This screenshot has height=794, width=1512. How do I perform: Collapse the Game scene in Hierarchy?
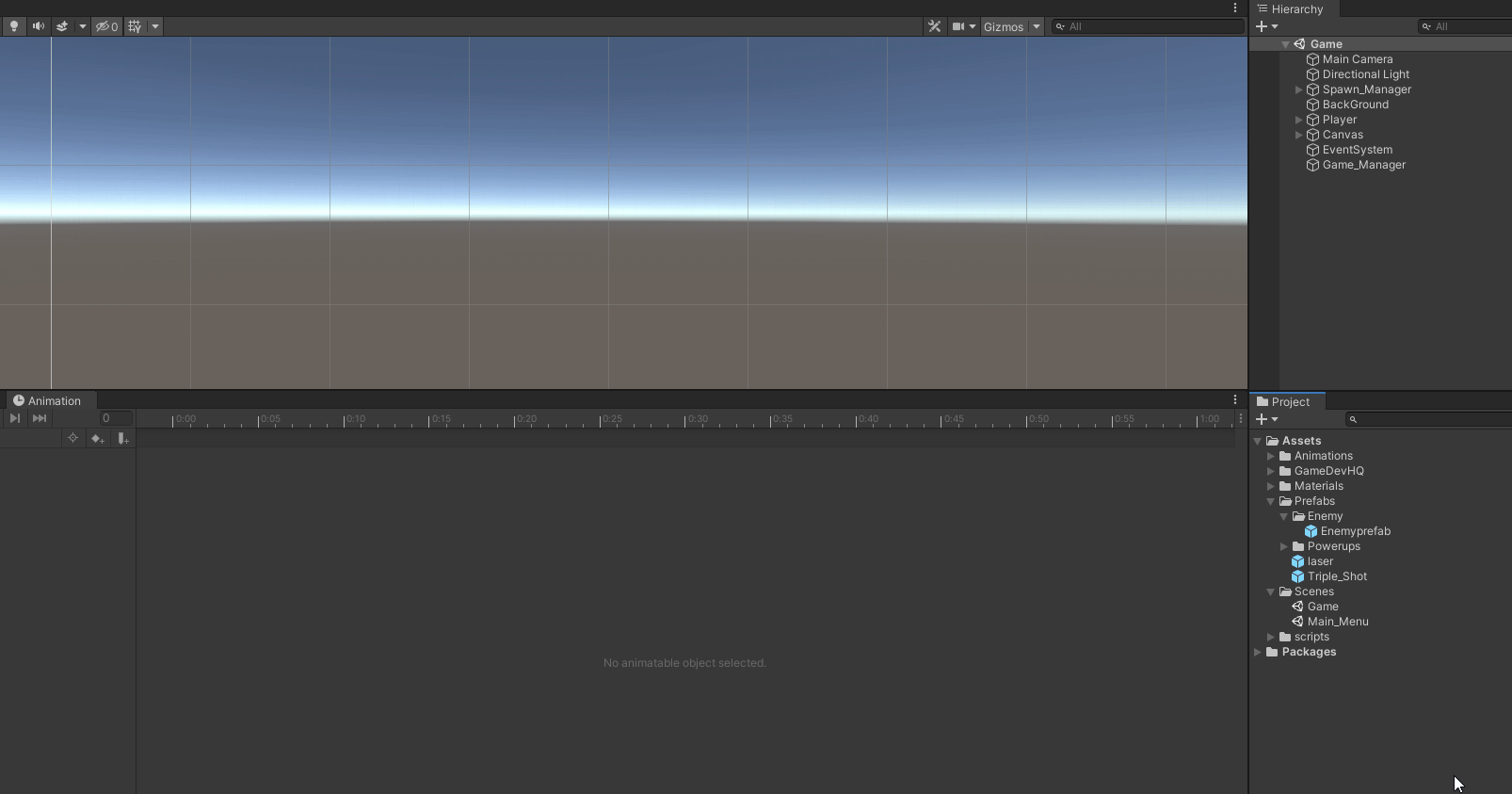(1285, 44)
